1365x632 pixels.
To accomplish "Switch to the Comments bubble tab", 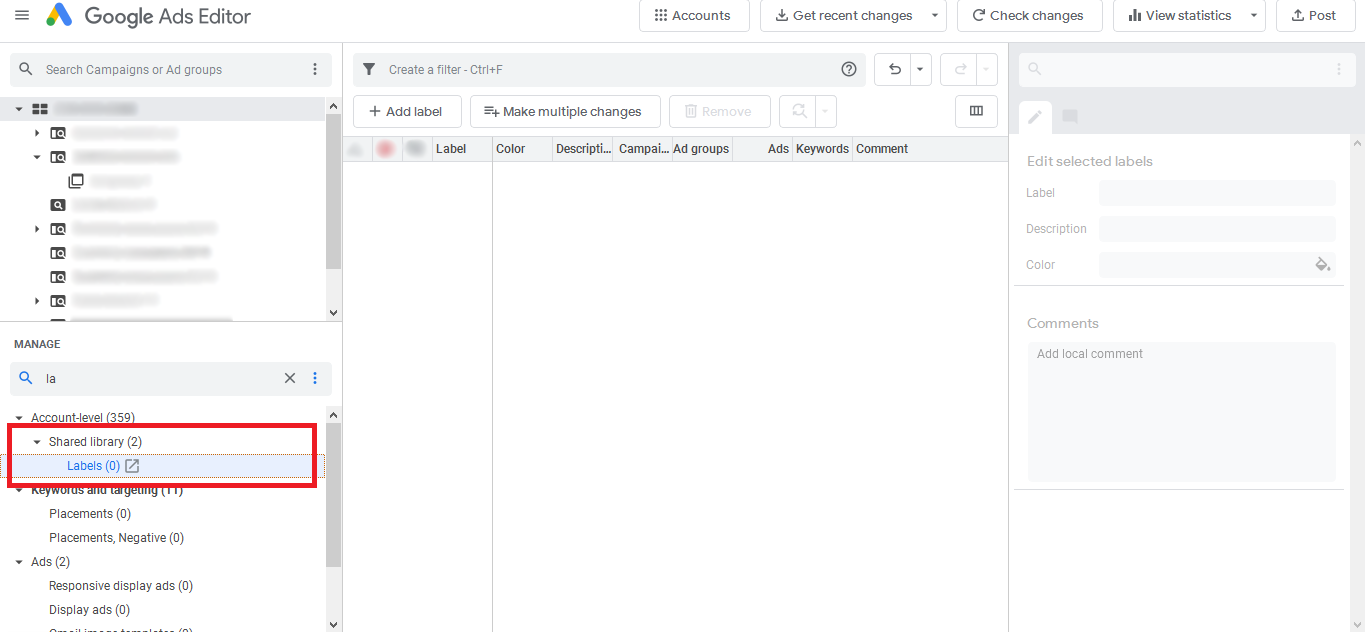I will [1069, 117].
